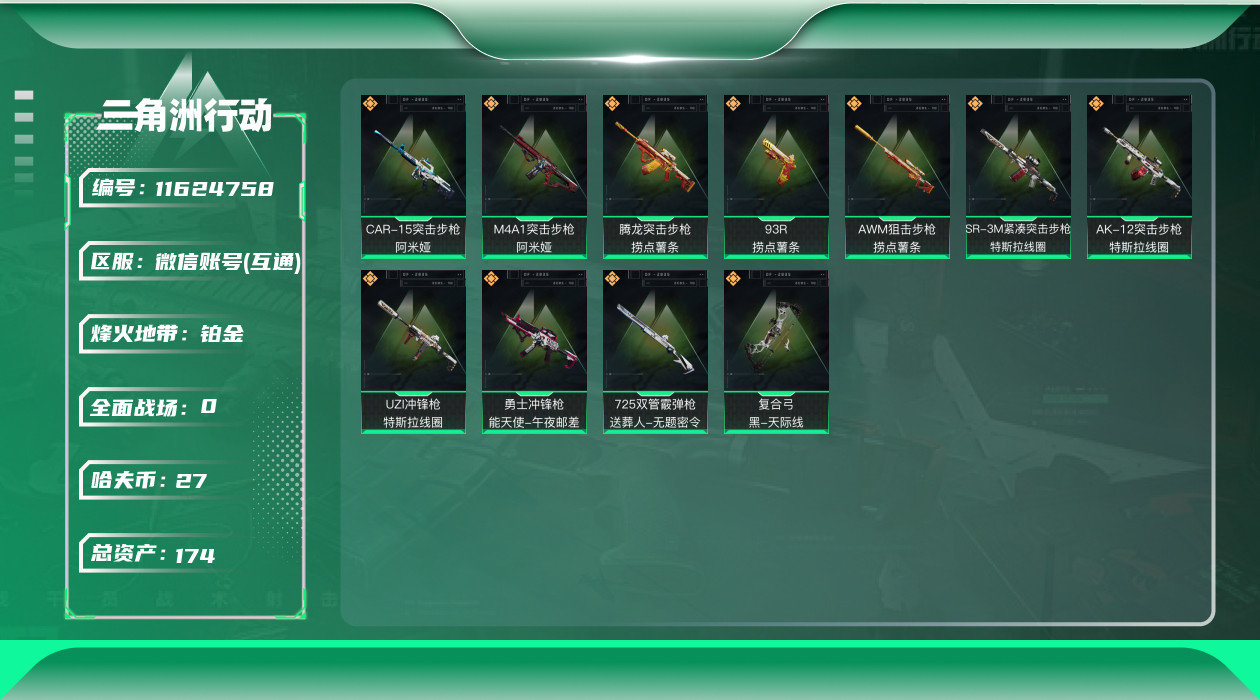Click the 总资产 174 field

[152, 555]
